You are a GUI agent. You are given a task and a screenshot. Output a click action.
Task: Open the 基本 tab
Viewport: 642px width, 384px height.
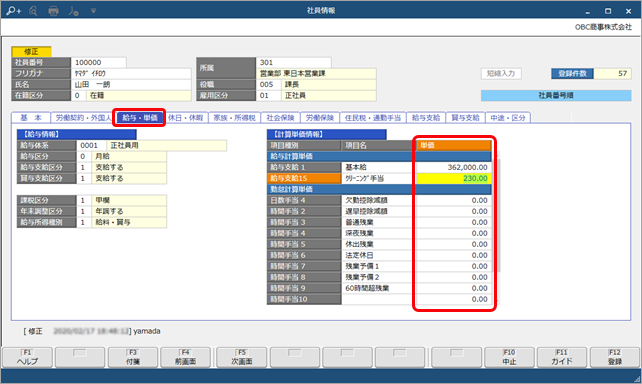pos(31,117)
